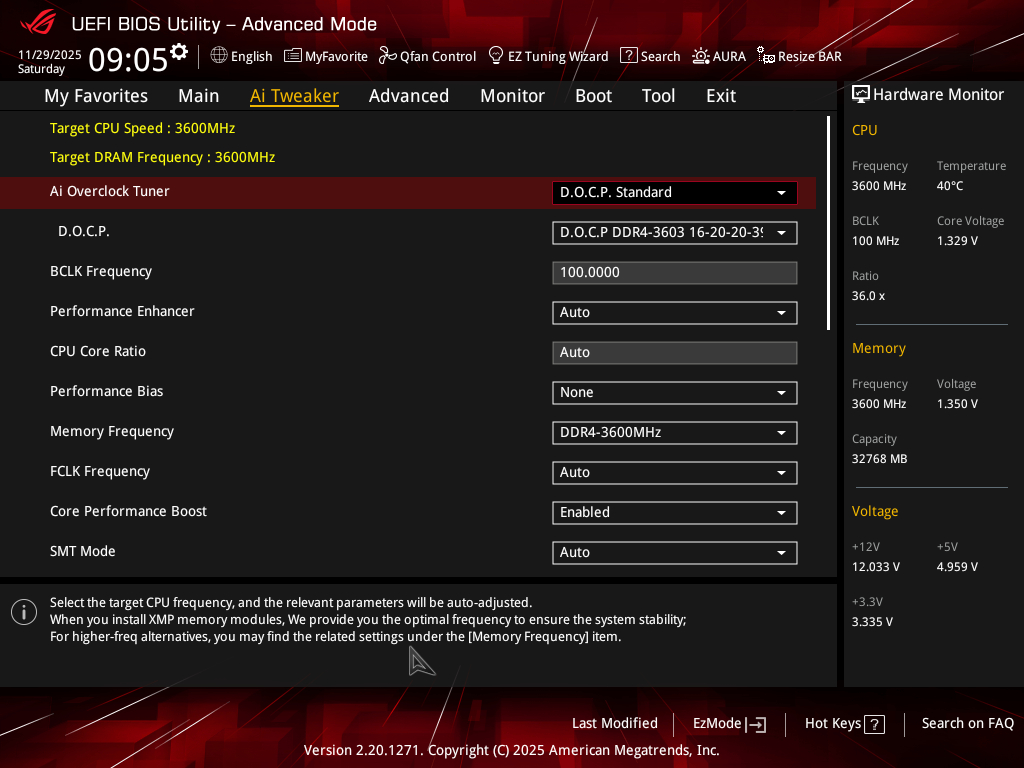Go to the Boot tab
The height and width of the screenshot is (768, 1024).
click(x=593, y=96)
